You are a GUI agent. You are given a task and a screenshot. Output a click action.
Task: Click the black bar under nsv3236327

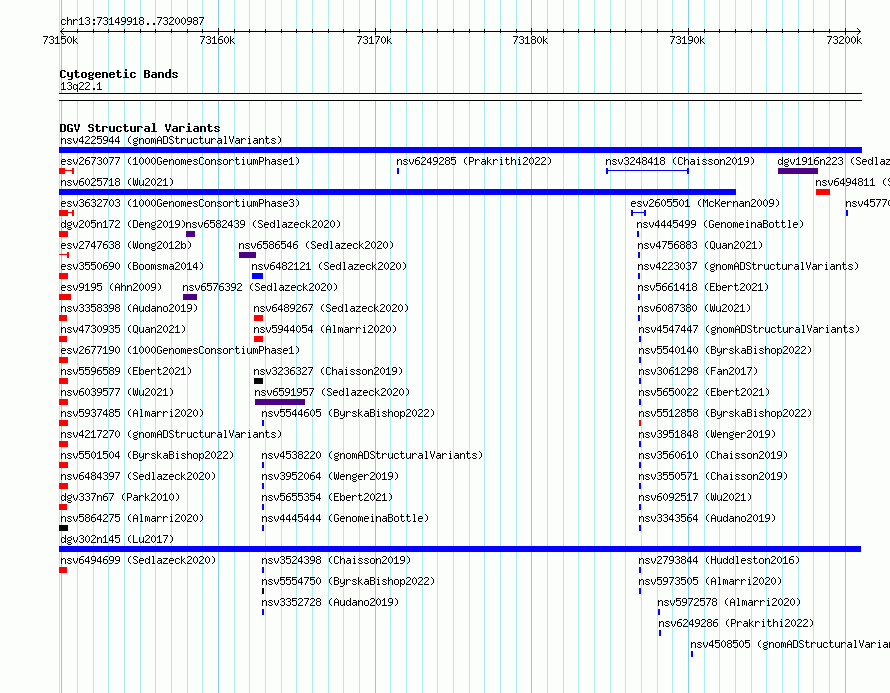258,381
